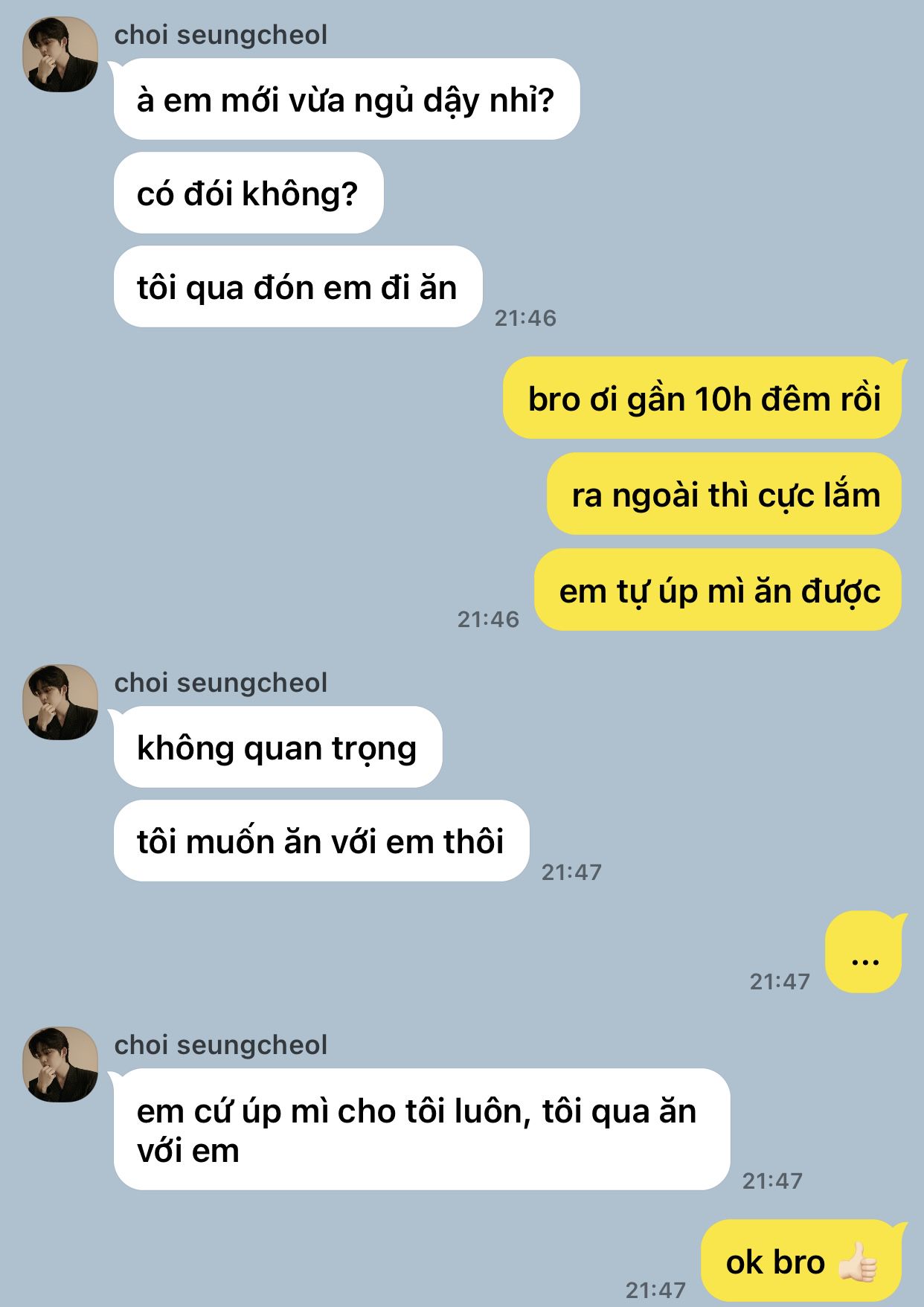Tap the 'em tự úp mì ăn được' message
This screenshot has height=1307, width=924.
click(719, 590)
